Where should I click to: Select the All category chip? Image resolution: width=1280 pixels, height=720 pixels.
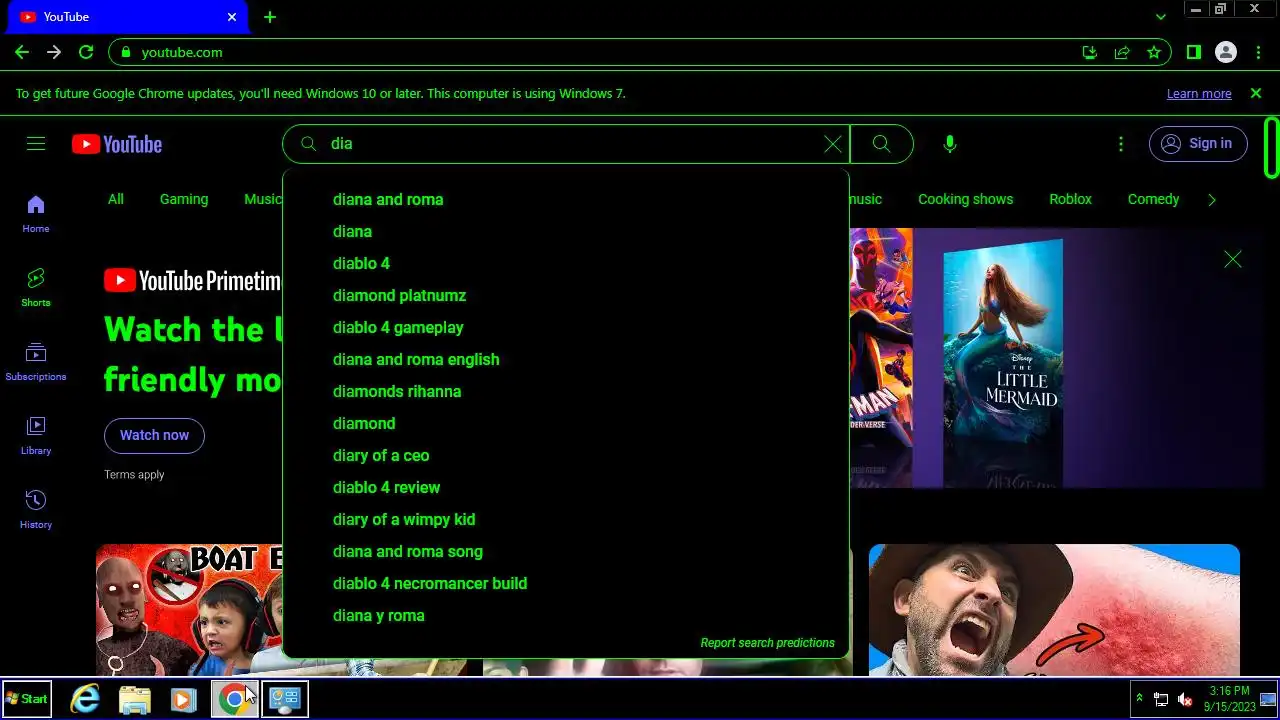116,199
